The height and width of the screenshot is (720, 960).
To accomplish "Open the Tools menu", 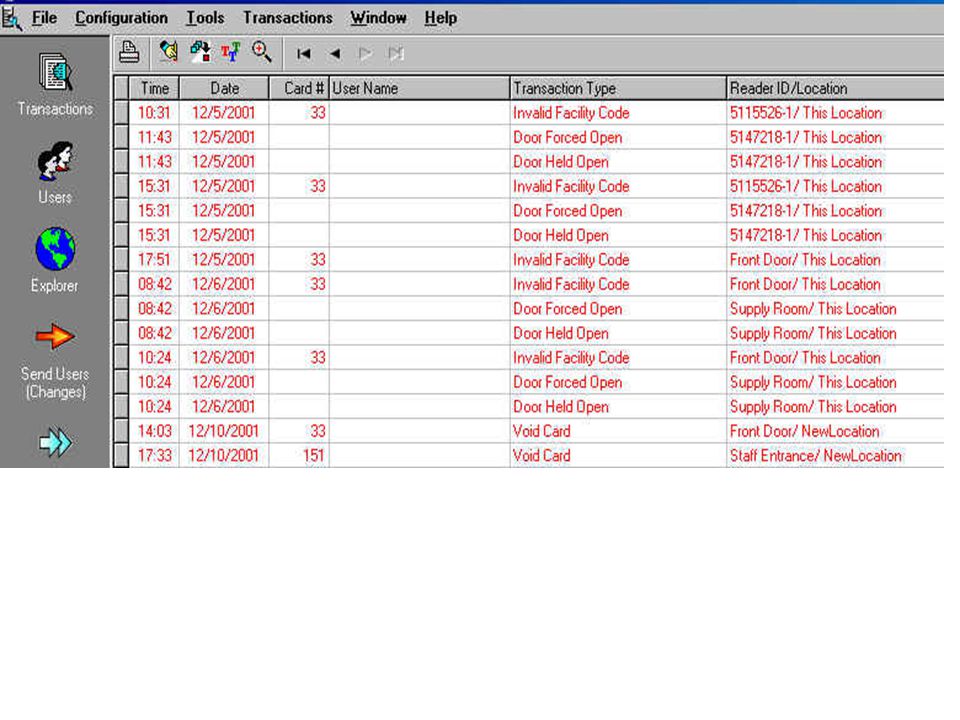I will pyautogui.click(x=205, y=18).
